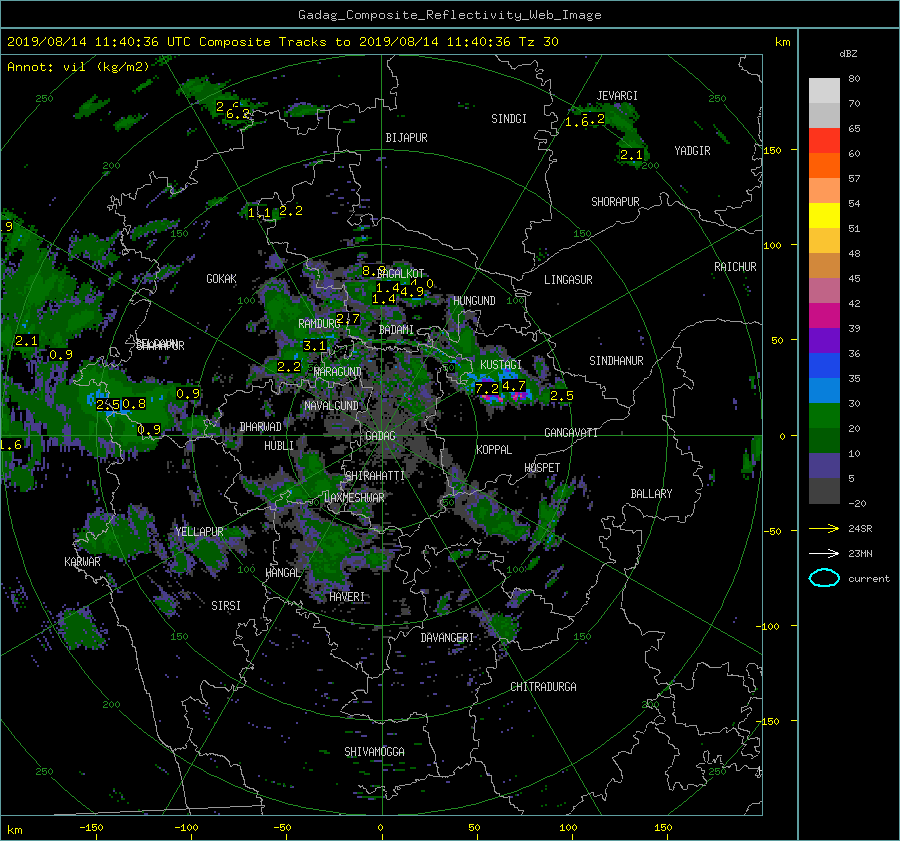Click the DAVANGERI label
This screenshot has width=900, height=841.
tap(447, 638)
